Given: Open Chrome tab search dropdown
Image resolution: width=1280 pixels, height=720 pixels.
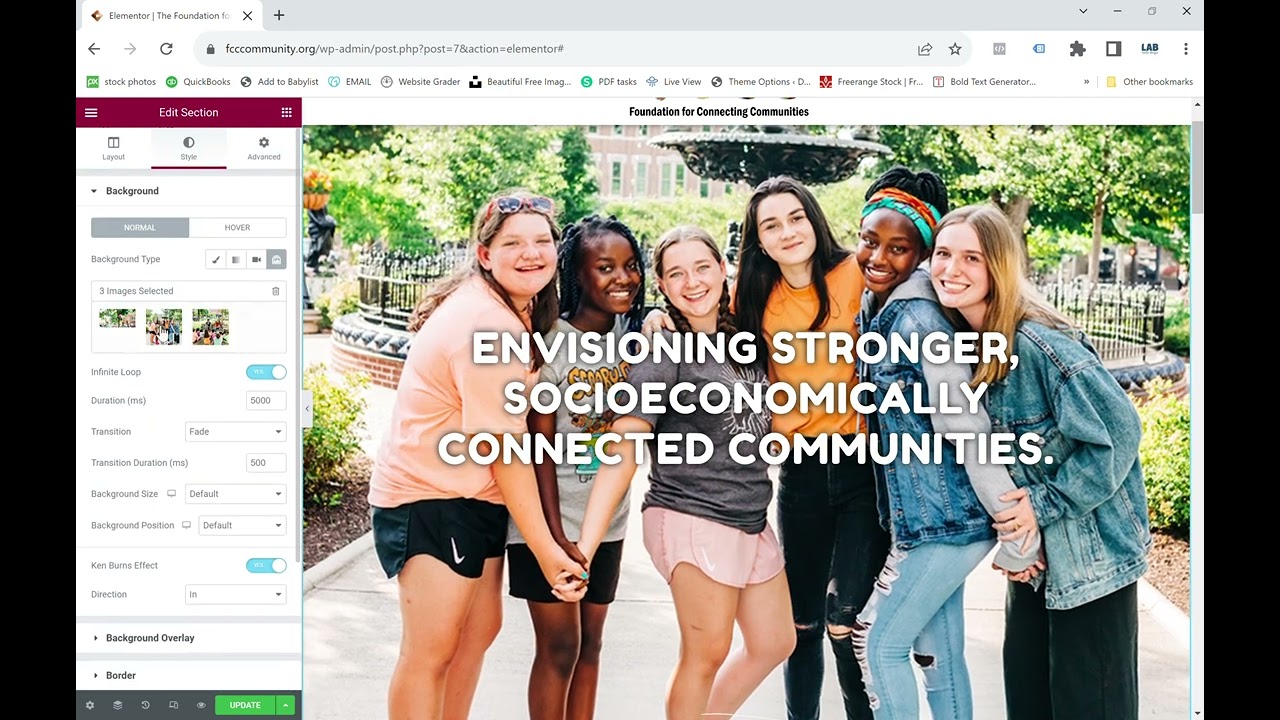Looking at the screenshot, I should point(1083,11).
